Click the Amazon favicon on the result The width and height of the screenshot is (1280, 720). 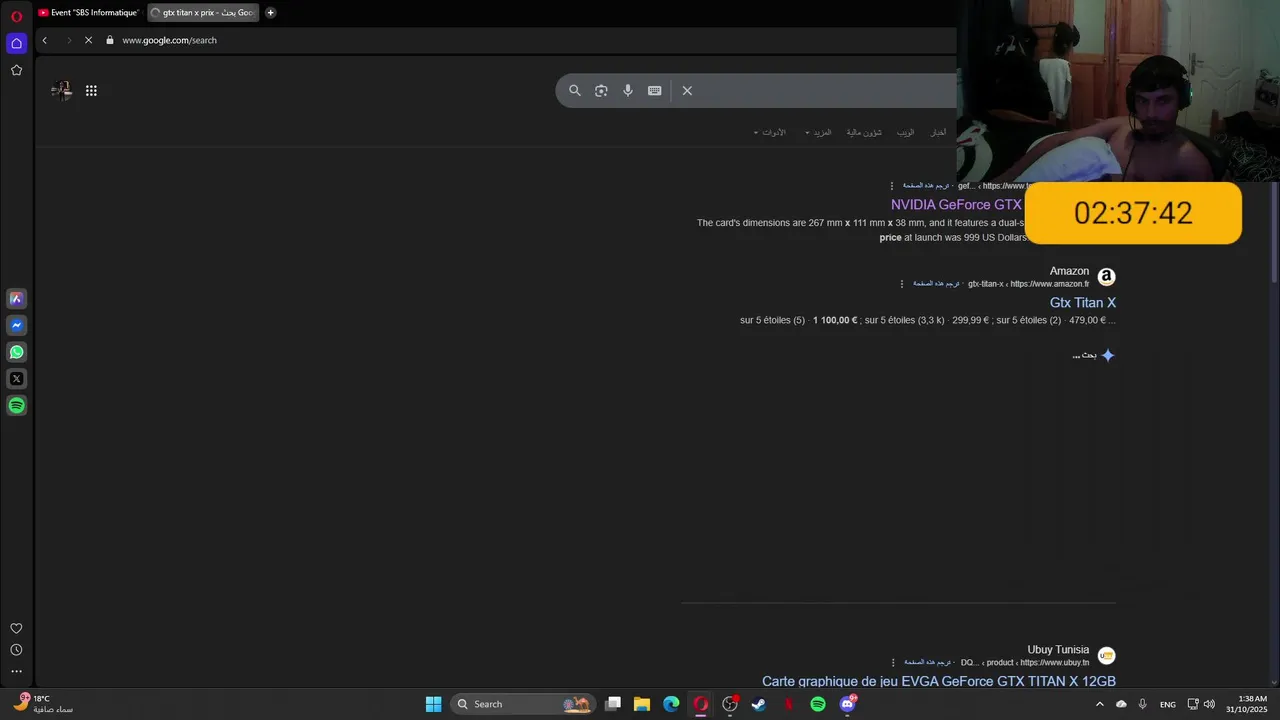point(1106,277)
